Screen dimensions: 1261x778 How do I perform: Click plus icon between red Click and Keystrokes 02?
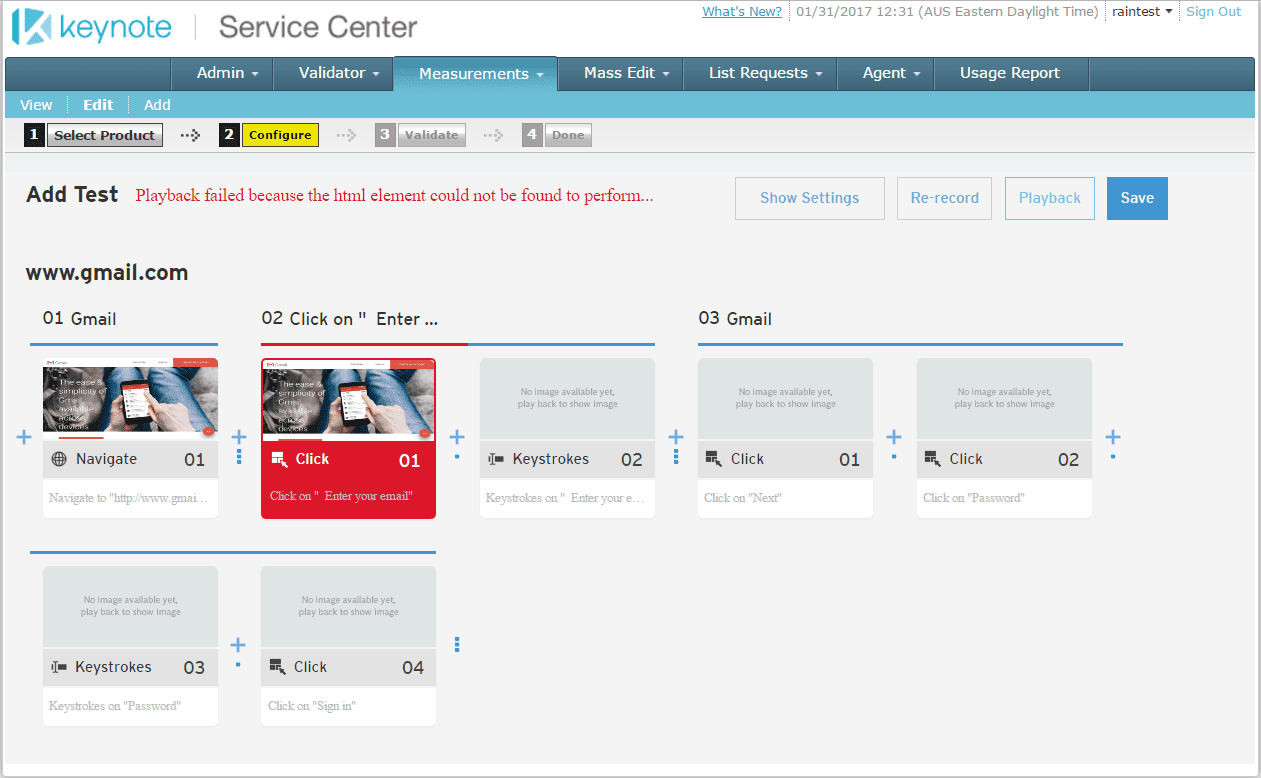pyautogui.click(x=457, y=437)
